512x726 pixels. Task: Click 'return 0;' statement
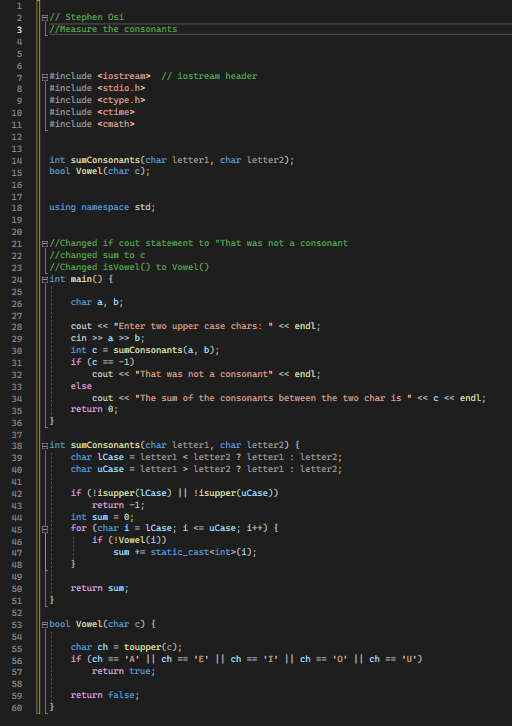94,409
